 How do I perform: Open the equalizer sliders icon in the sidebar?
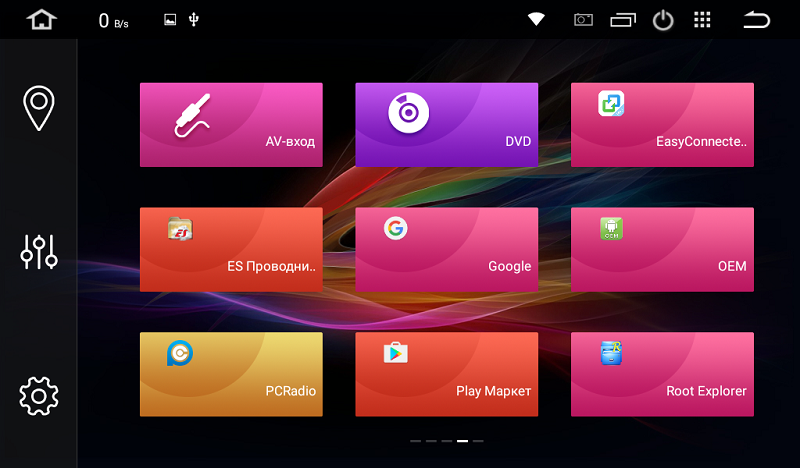39,252
